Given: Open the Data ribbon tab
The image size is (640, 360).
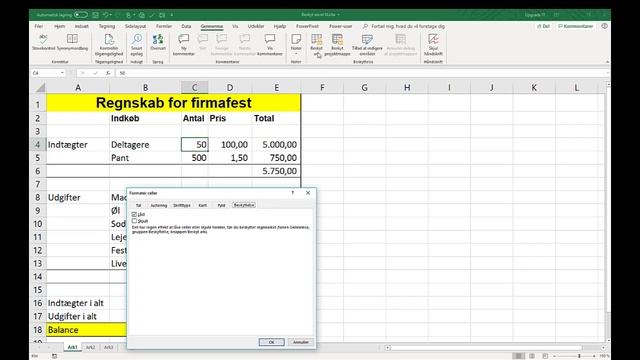Looking at the screenshot, I should click(186, 26).
